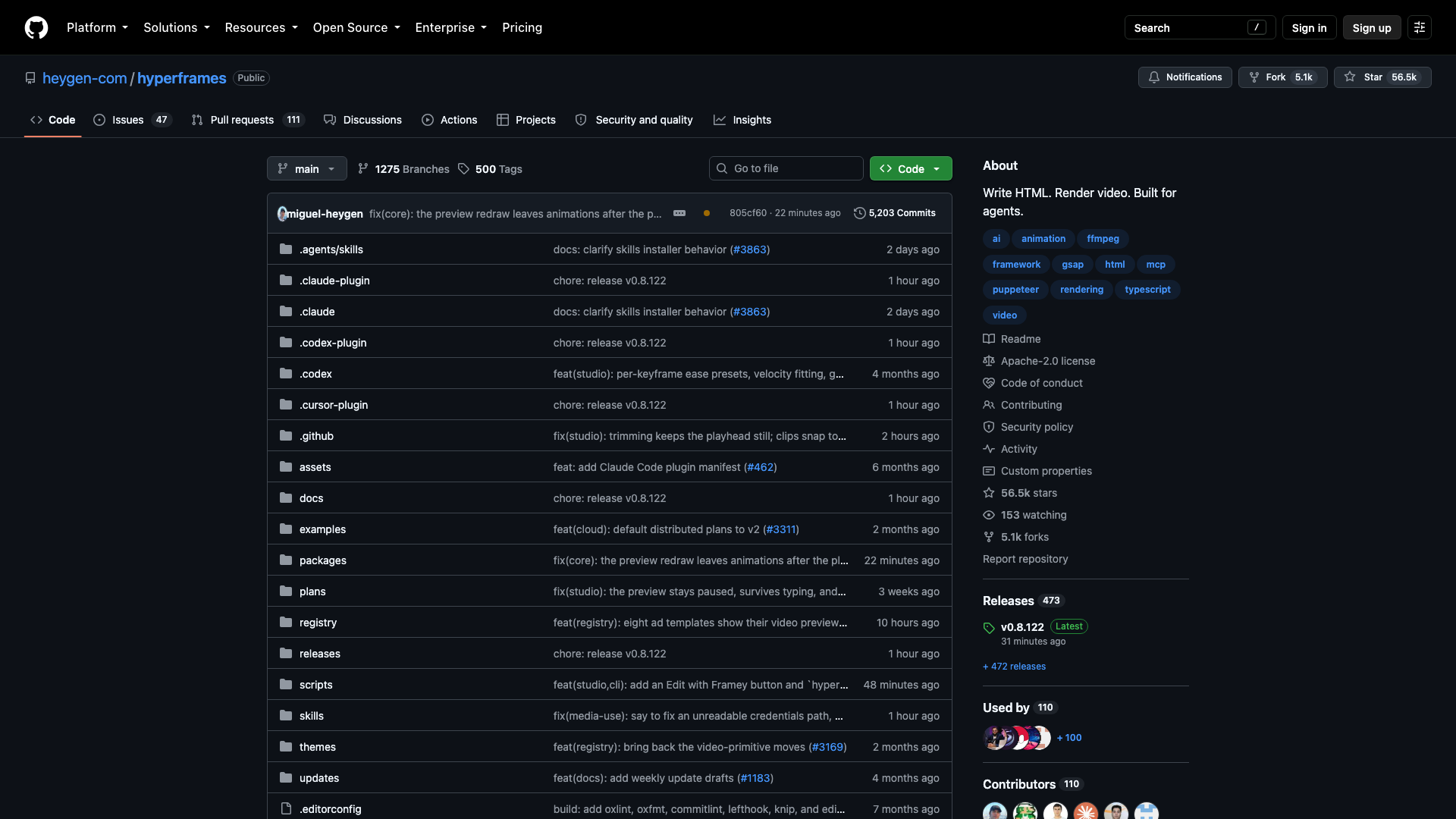Expand the Open Source menu
The image size is (1456, 819).
click(x=356, y=27)
